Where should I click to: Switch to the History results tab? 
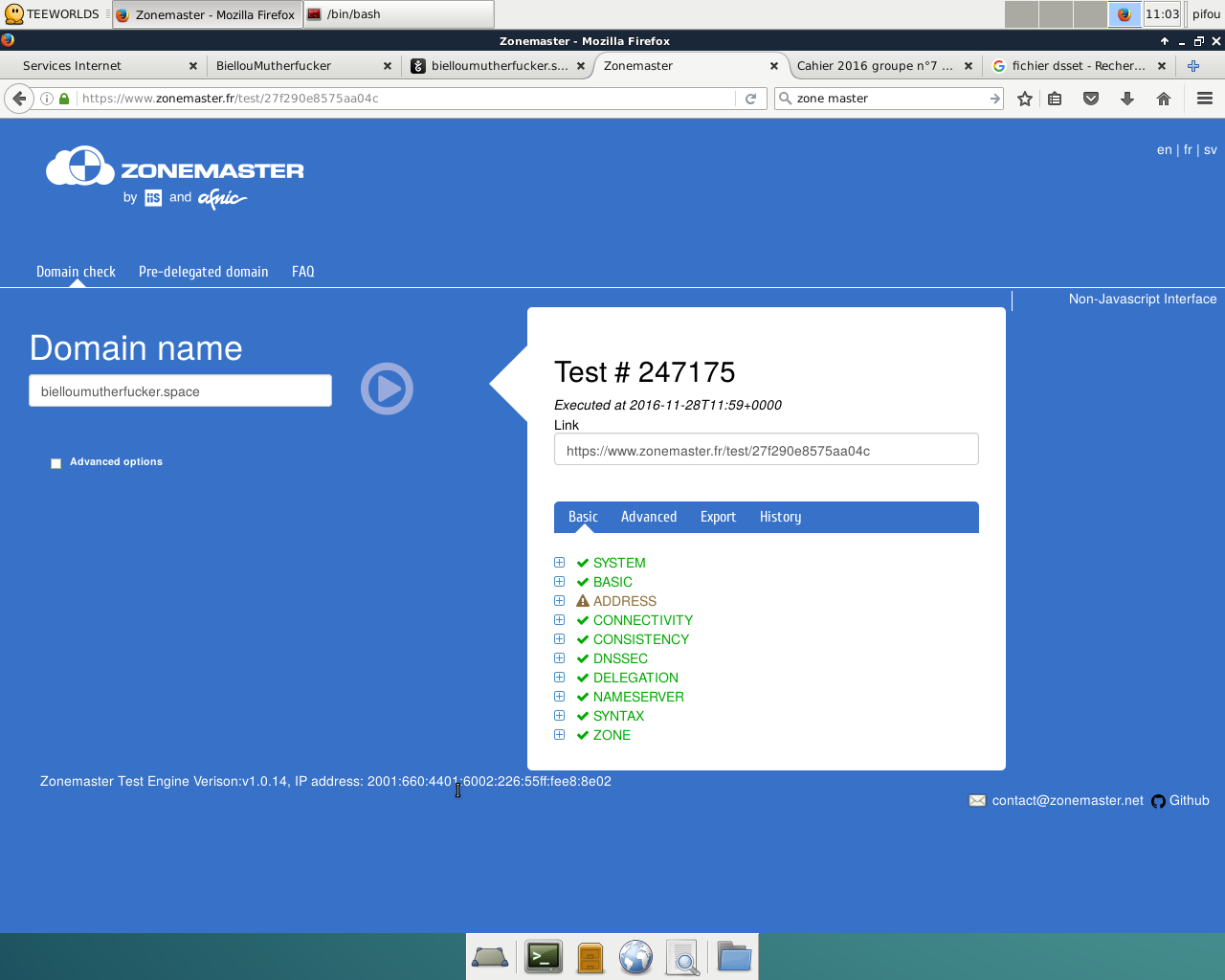[x=780, y=517]
